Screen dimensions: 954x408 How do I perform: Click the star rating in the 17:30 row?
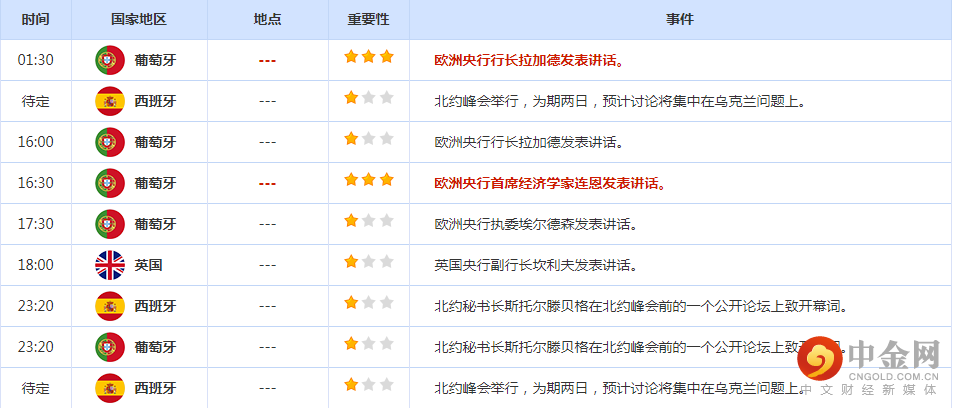click(x=369, y=221)
